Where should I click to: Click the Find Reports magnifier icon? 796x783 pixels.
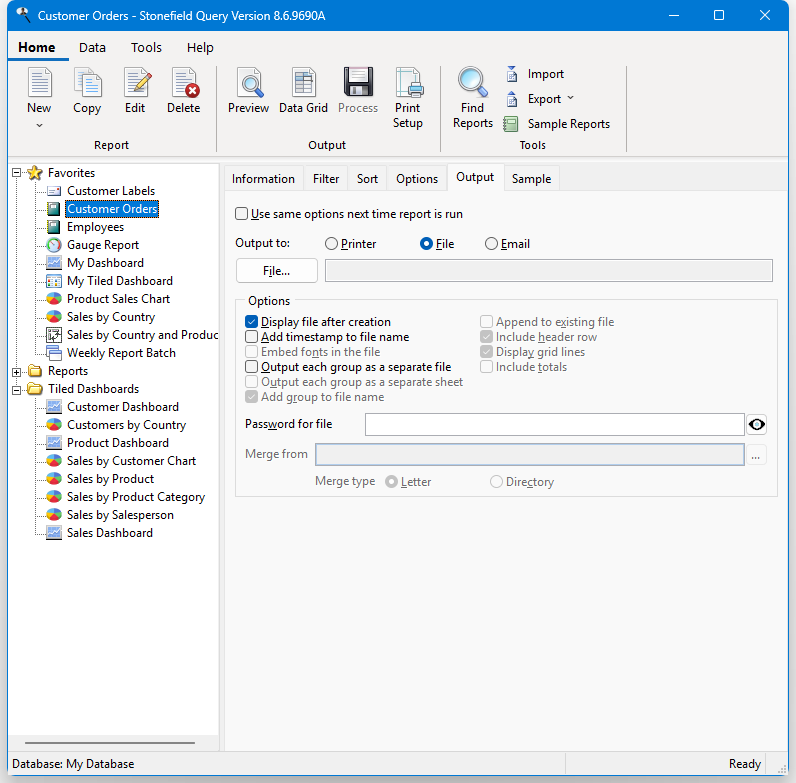pyautogui.click(x=473, y=81)
